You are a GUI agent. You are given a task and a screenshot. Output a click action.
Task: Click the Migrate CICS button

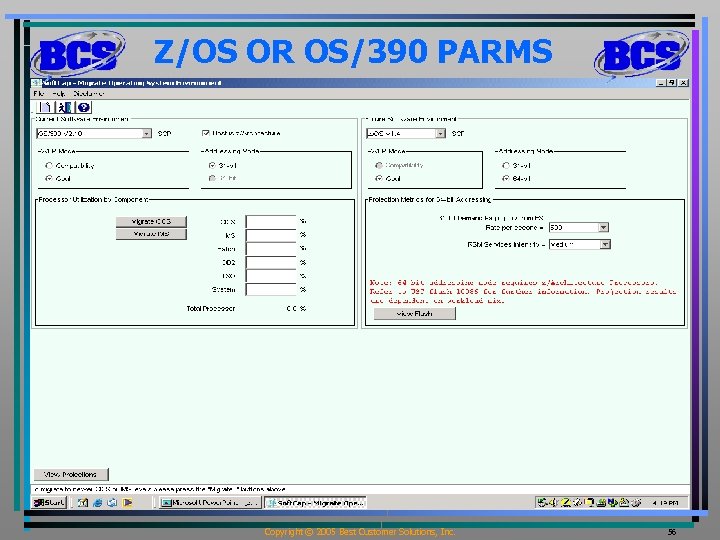pos(151,221)
